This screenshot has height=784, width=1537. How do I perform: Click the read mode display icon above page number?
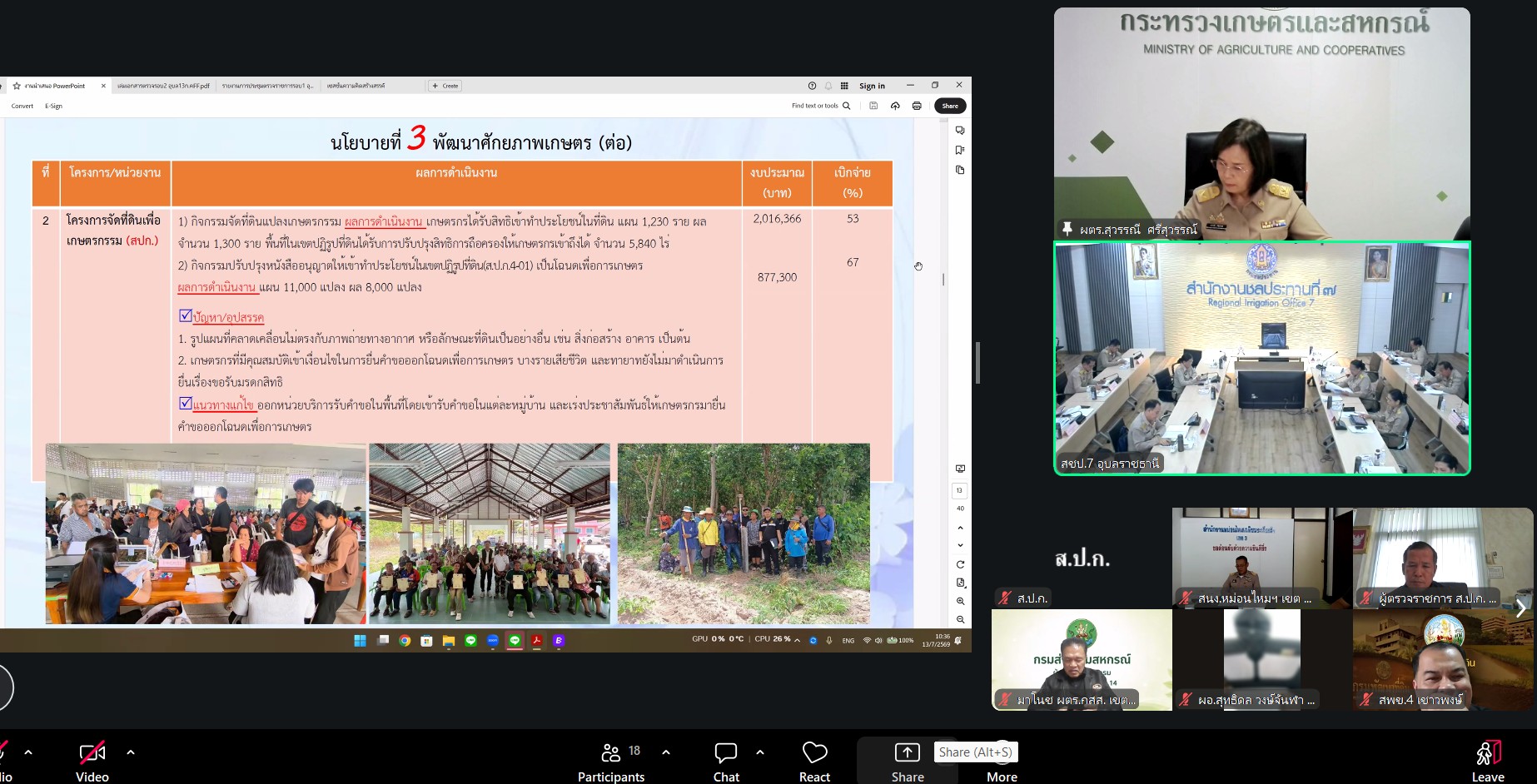(x=960, y=469)
